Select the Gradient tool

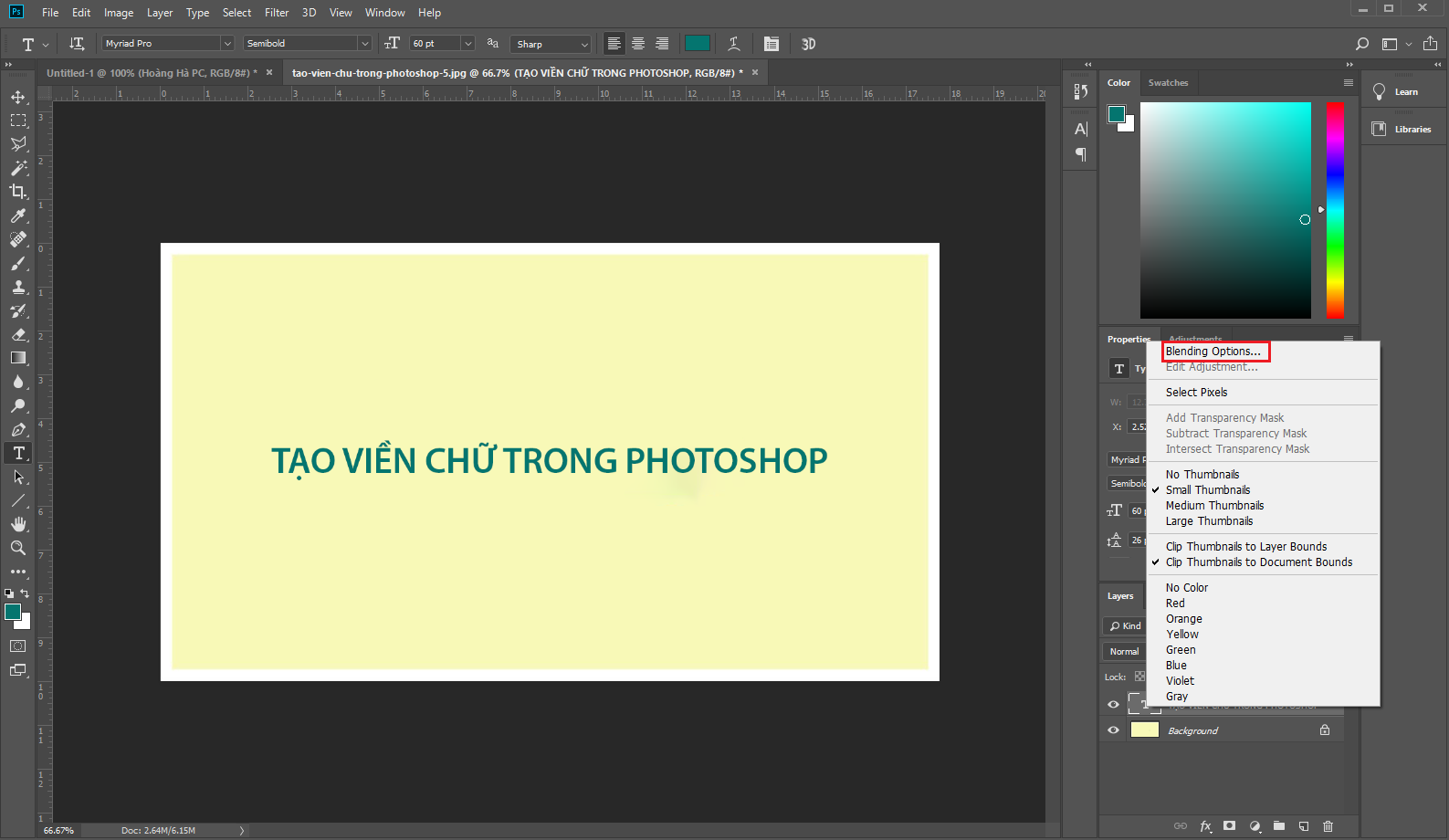(18, 358)
